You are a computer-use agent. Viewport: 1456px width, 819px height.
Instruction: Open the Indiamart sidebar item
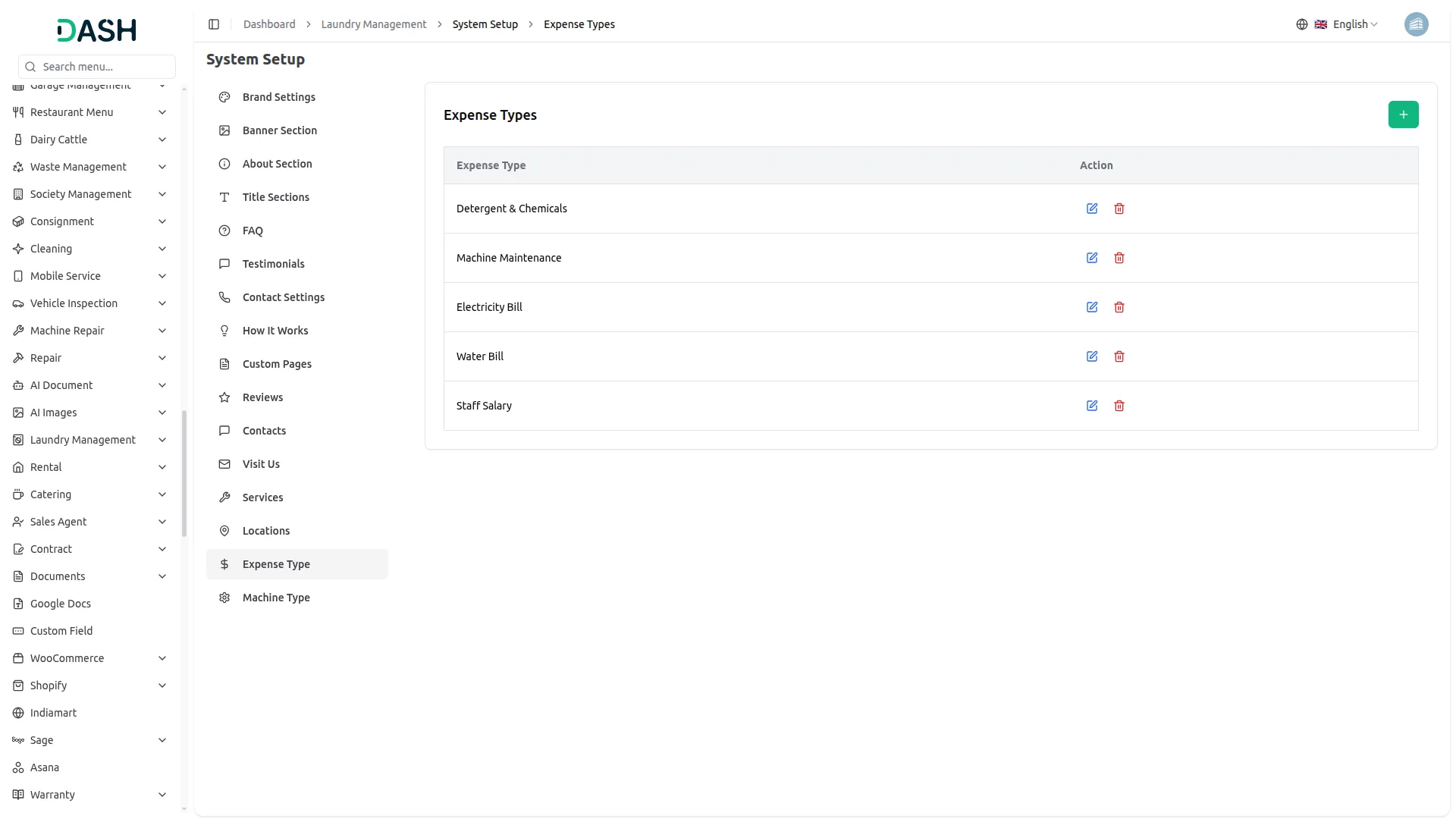[90, 713]
